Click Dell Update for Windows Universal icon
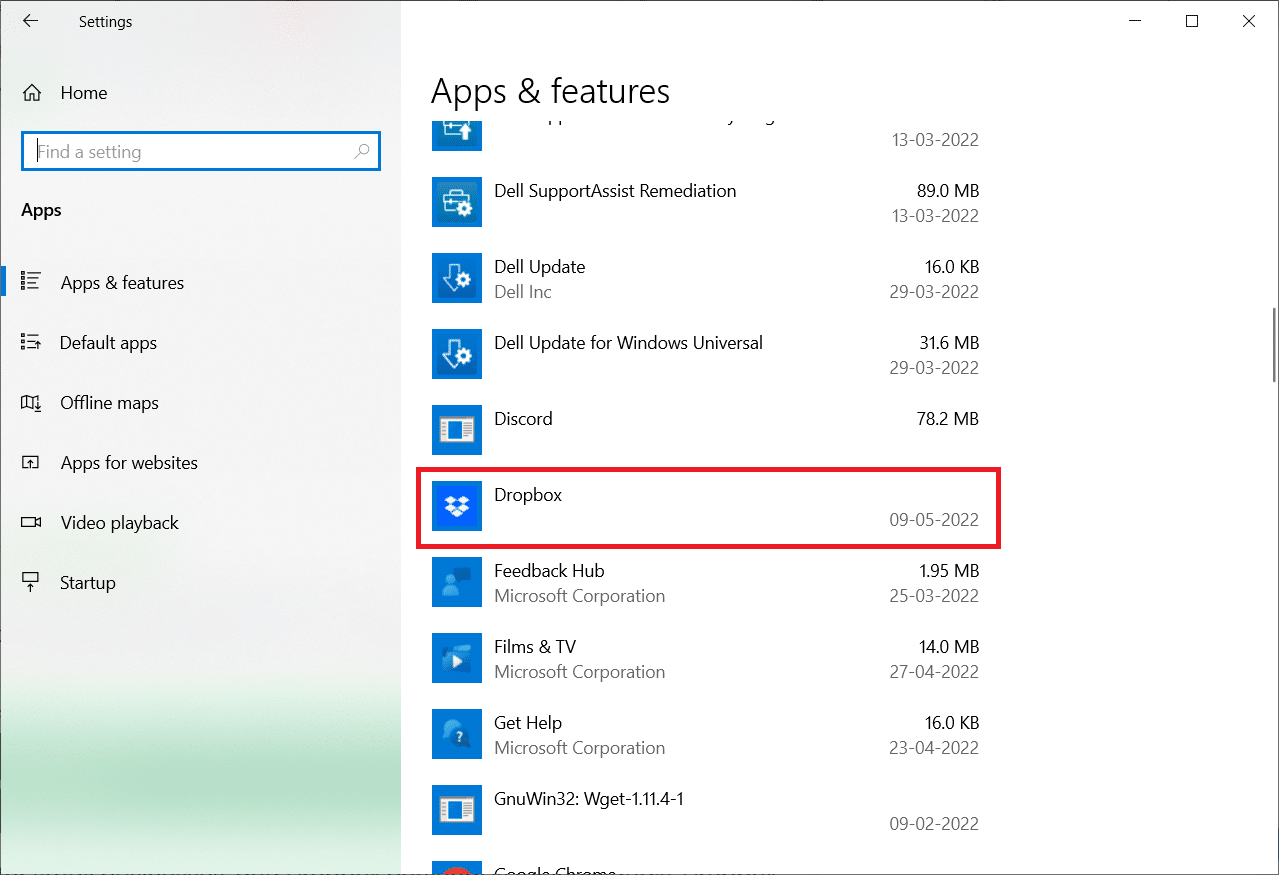 457,355
